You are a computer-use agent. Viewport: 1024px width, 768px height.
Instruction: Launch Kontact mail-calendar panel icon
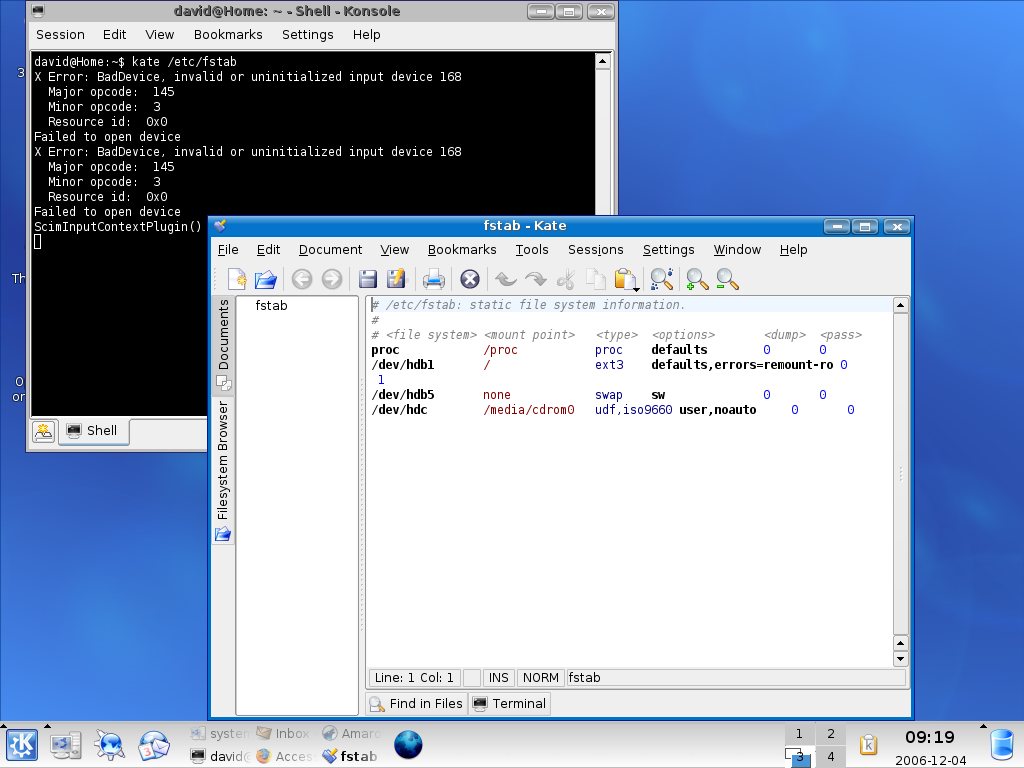click(153, 745)
